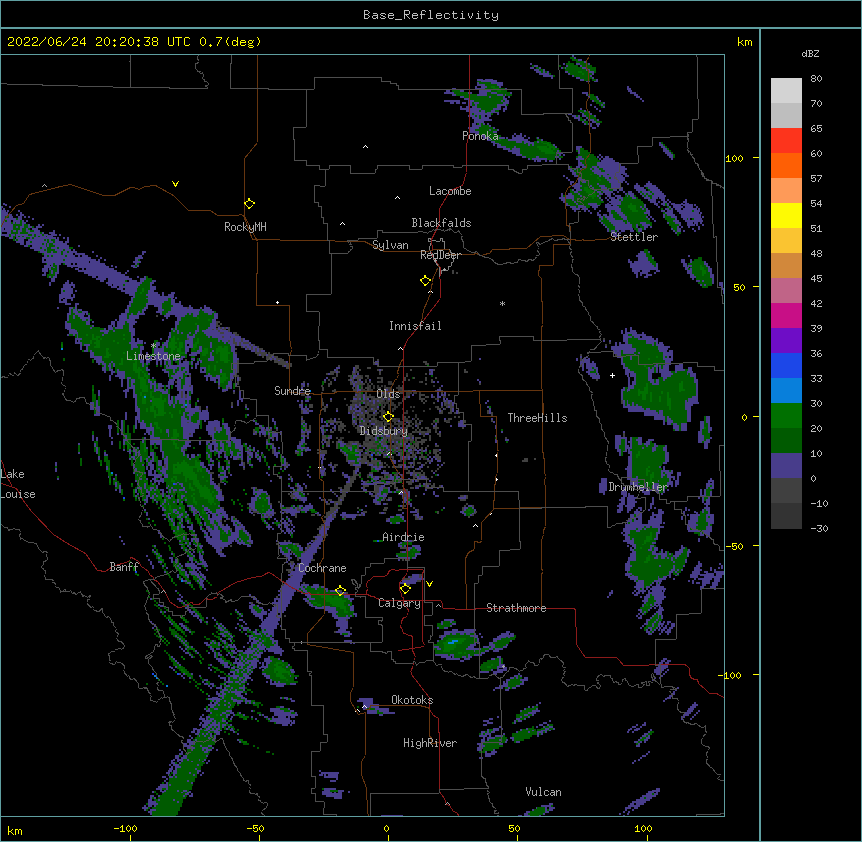Click the Drumheller label
This screenshot has height=842, width=862.
coord(638,487)
